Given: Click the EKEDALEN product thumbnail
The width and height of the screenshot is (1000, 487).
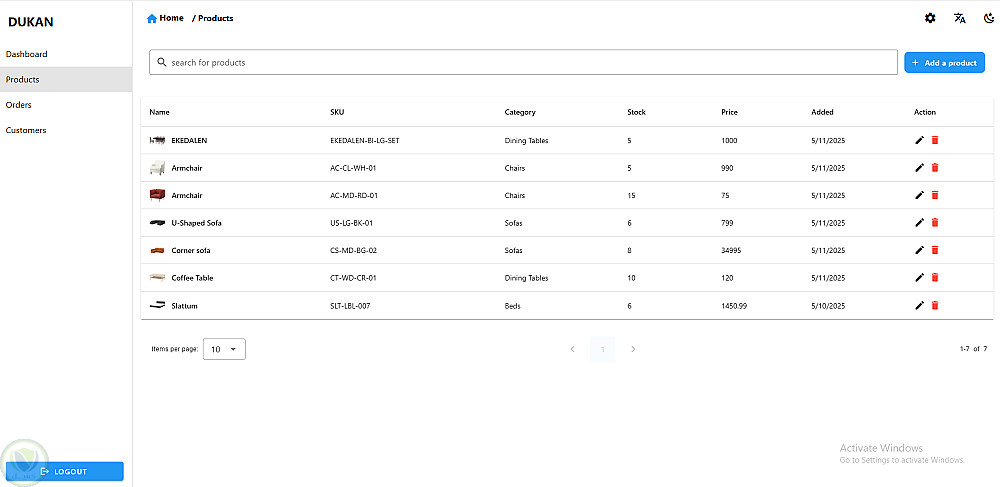Looking at the screenshot, I should pos(157,140).
